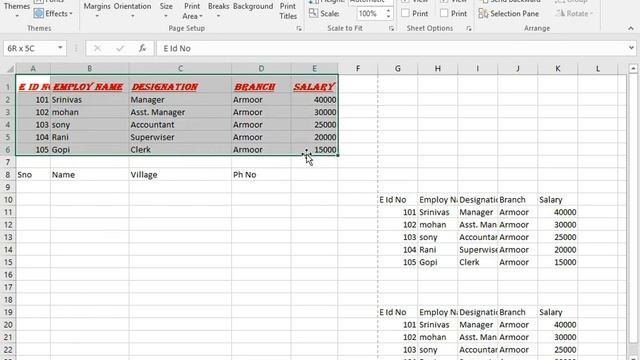Click the EMPLOY NAME header cell
Viewport: 640px width, 360px height.
click(89, 84)
